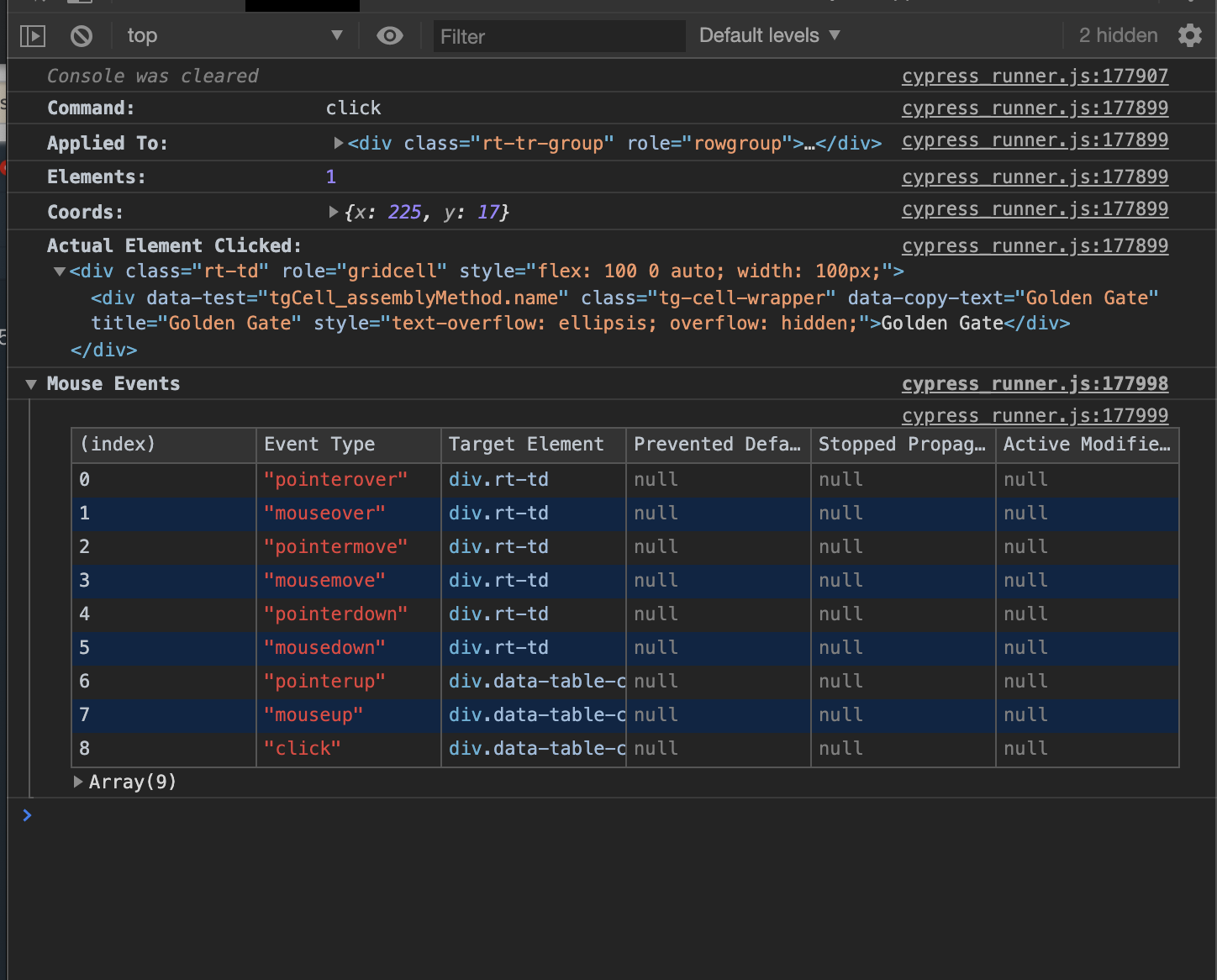Open source link on the Applied To row
1217x980 pixels.
(1035, 140)
